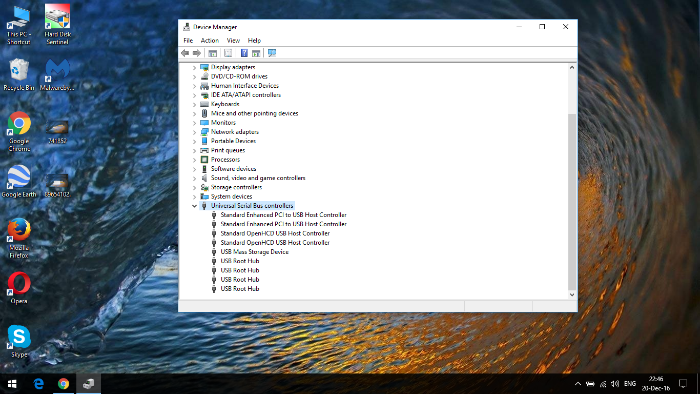Open the 89004102 image file on desktop
Viewport: 700px width, 394px height.
coord(57,186)
